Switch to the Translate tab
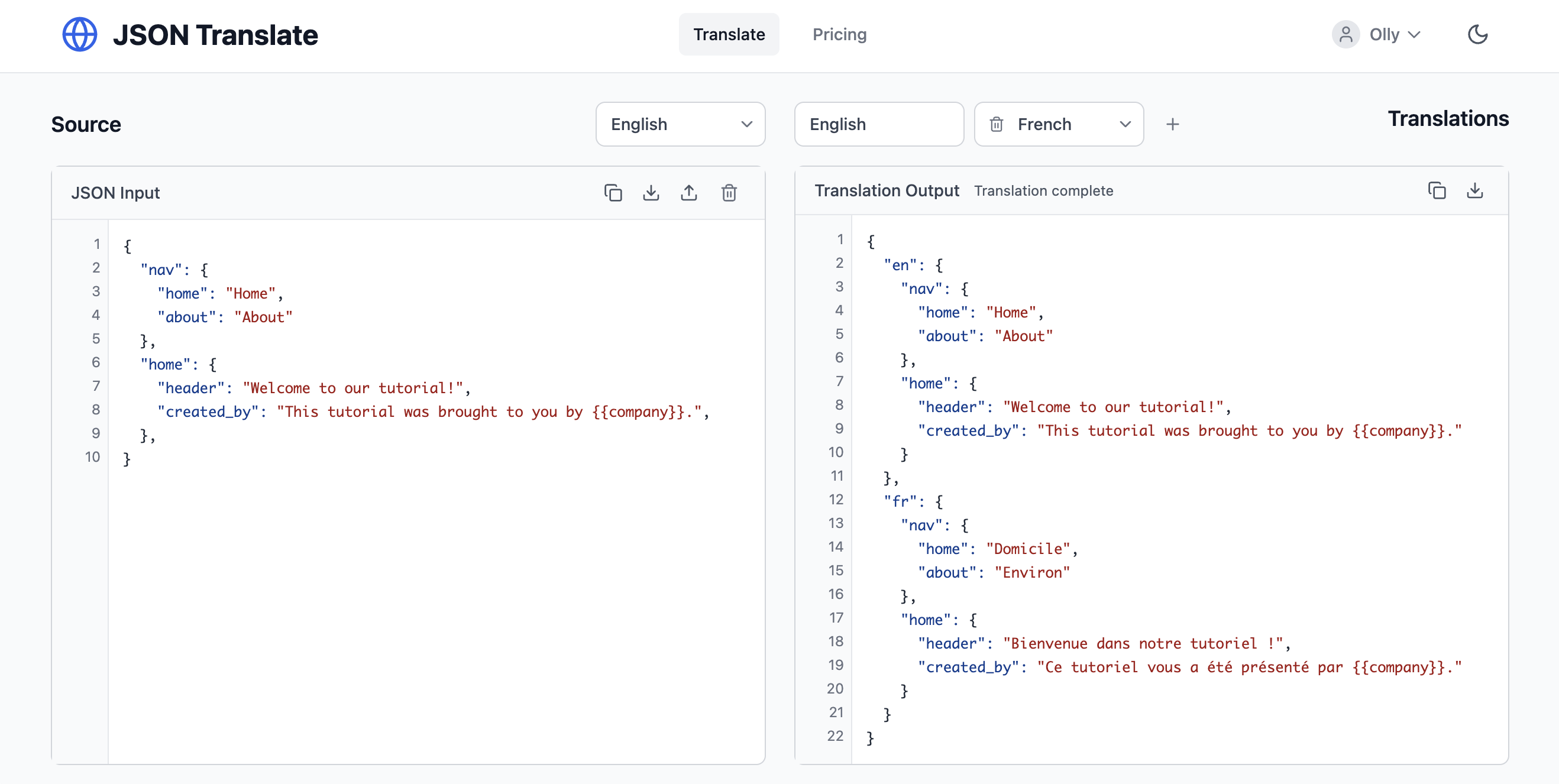The image size is (1559, 784). pyautogui.click(x=729, y=34)
